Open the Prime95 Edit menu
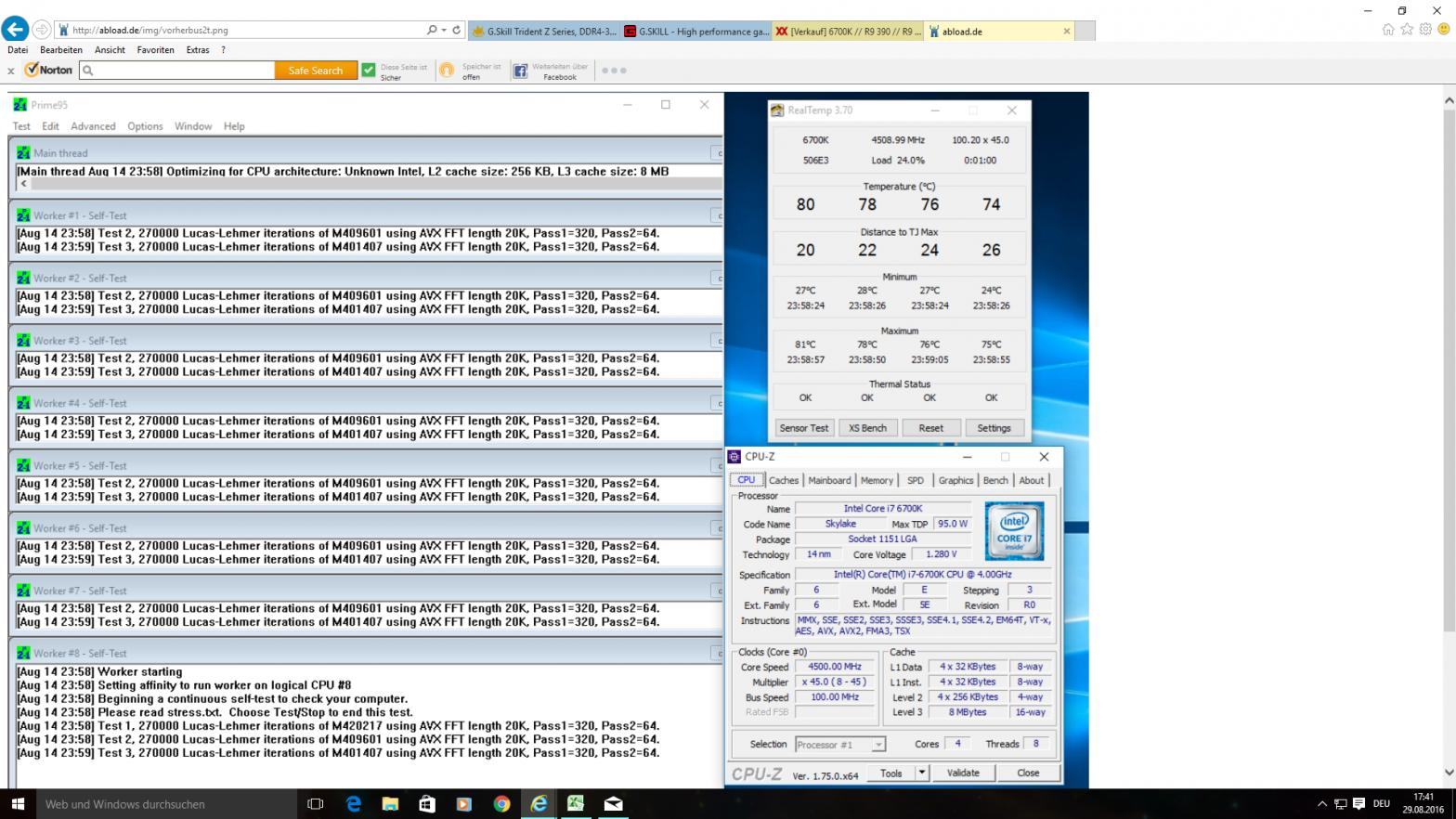Image resolution: width=1456 pixels, height=819 pixels. [50, 126]
